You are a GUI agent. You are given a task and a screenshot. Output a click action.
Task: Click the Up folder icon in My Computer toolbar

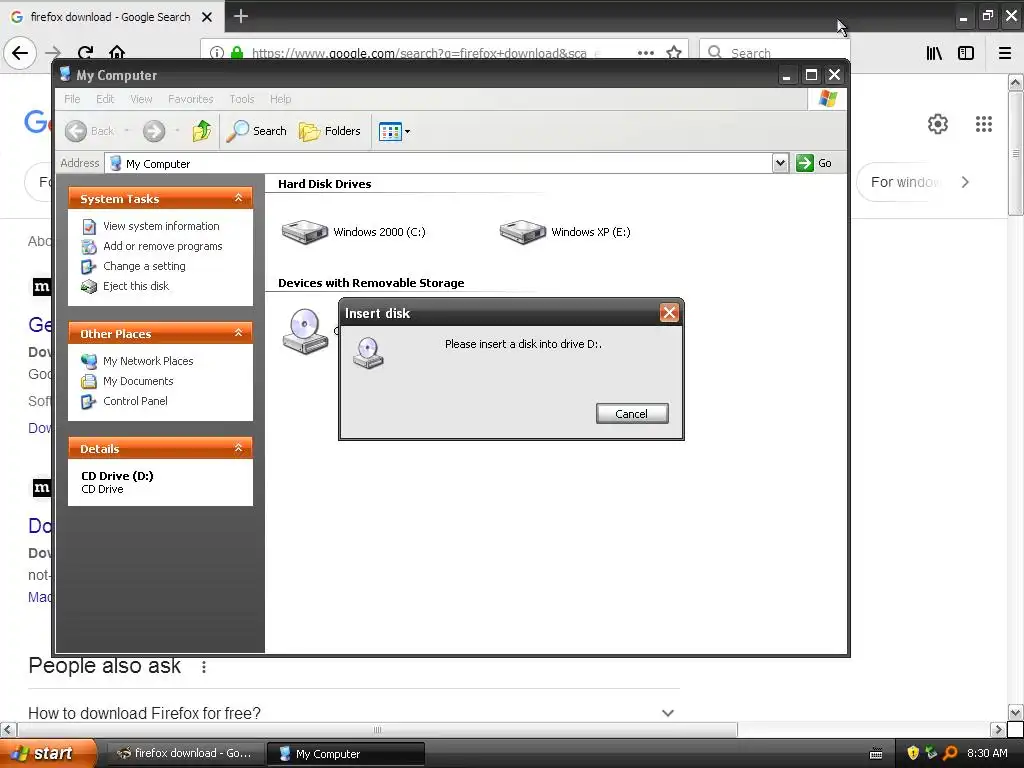click(x=202, y=131)
